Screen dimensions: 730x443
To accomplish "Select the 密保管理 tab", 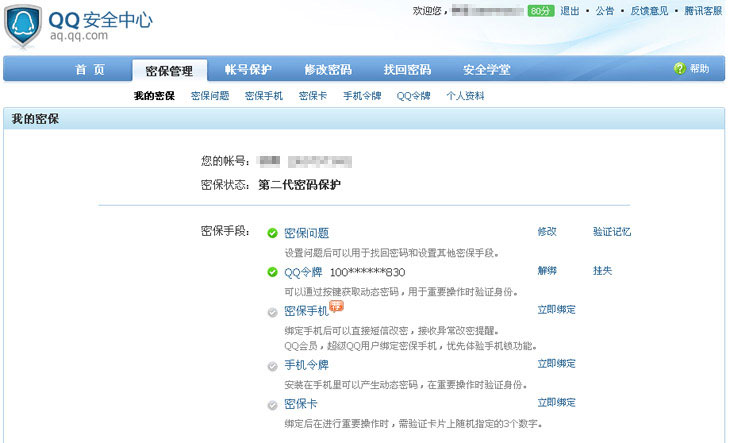I will pyautogui.click(x=169, y=71).
